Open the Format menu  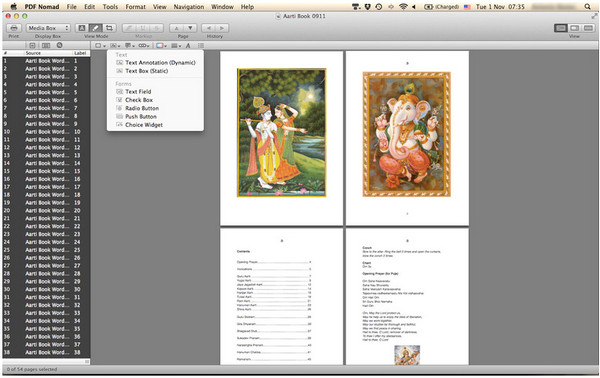(135, 7)
